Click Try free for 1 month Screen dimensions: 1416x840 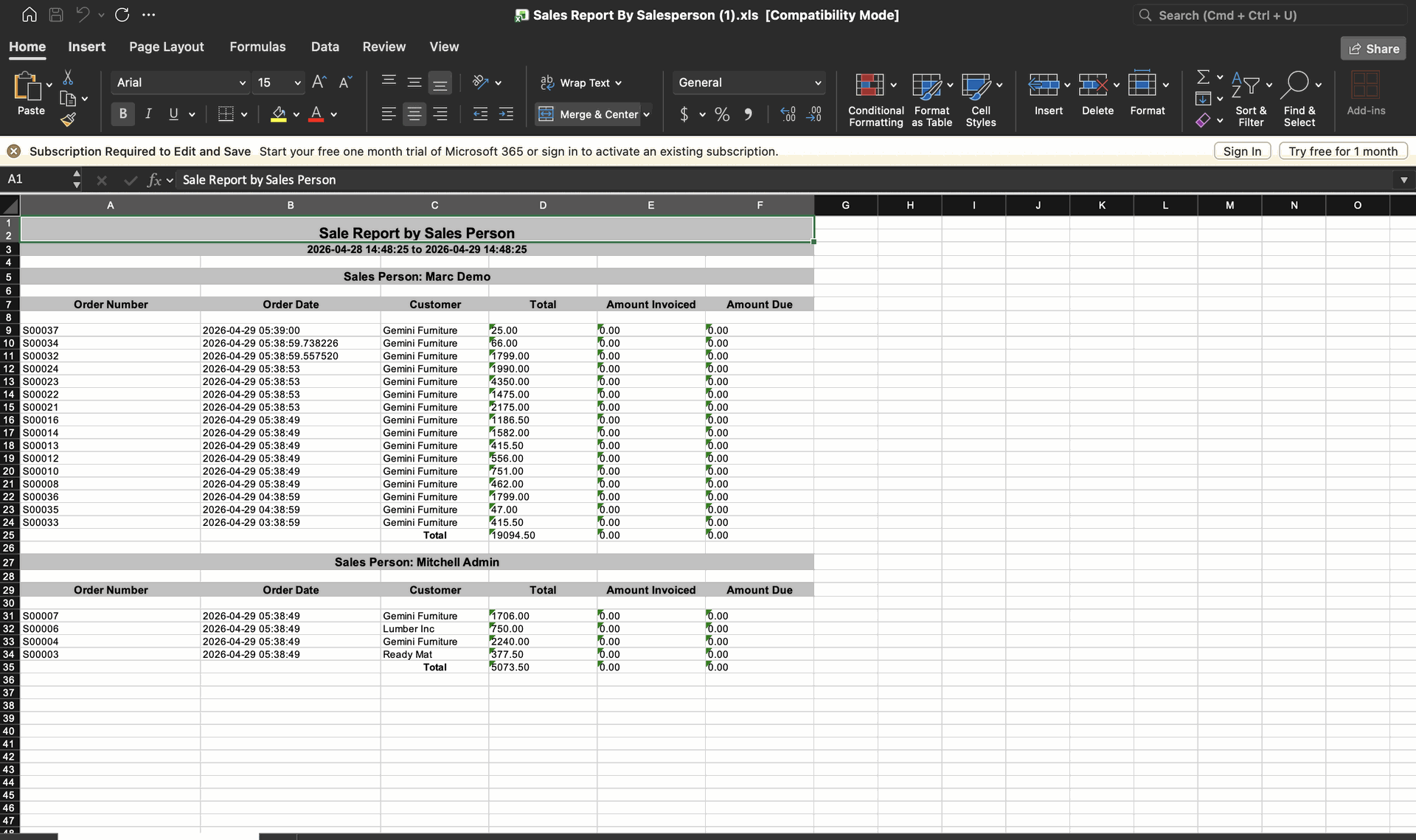tap(1343, 151)
